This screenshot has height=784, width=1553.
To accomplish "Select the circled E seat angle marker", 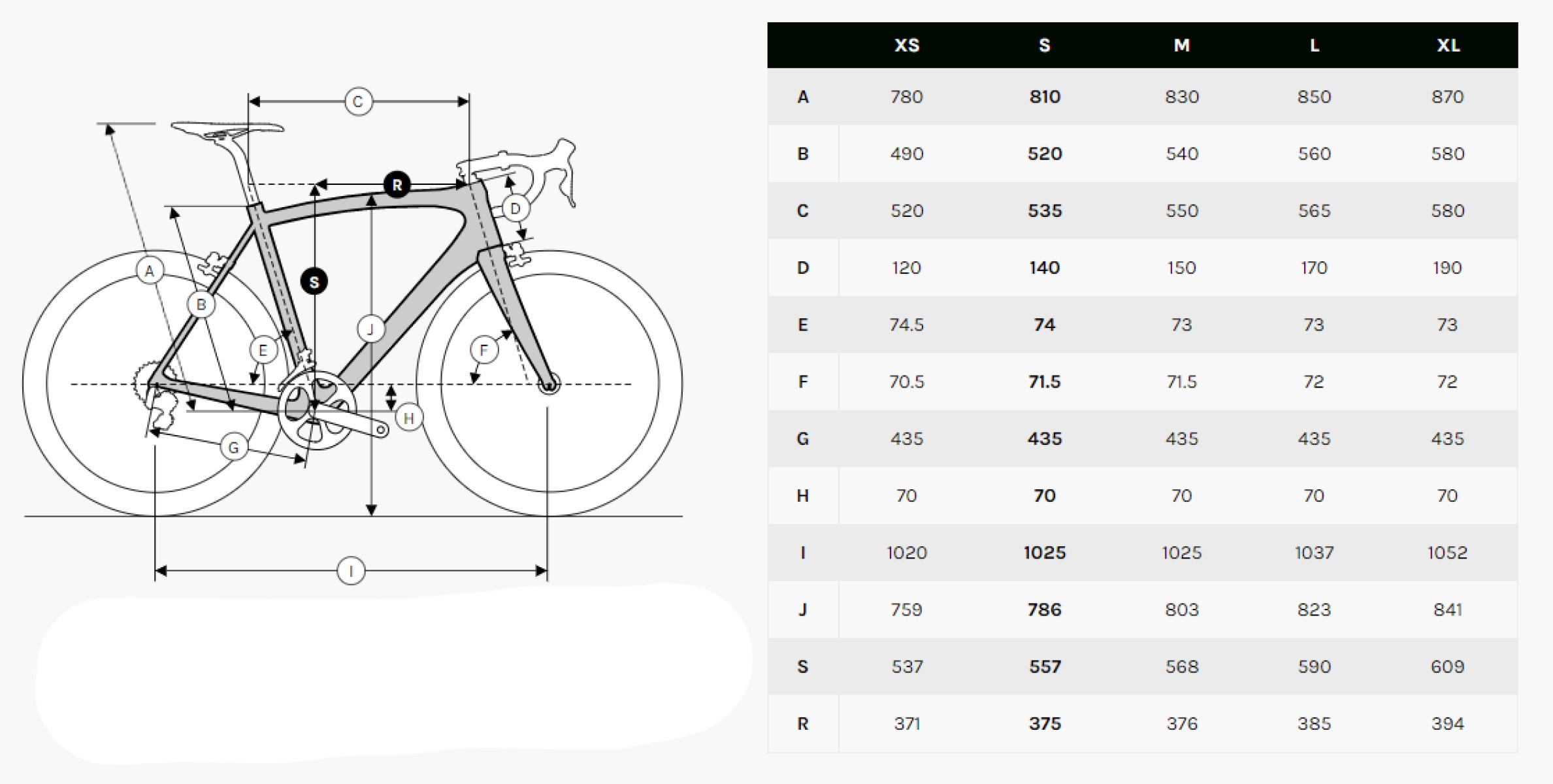I will click(x=263, y=350).
